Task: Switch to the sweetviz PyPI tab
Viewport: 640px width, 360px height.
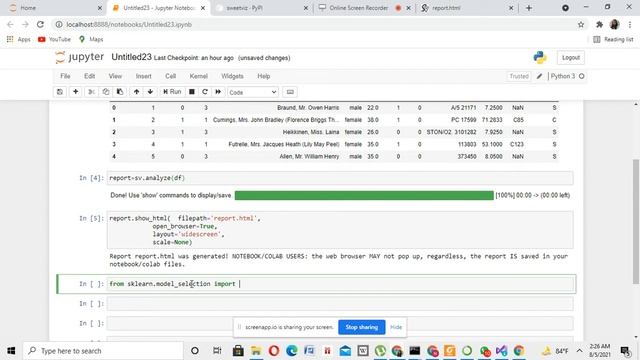Action: coord(261,8)
